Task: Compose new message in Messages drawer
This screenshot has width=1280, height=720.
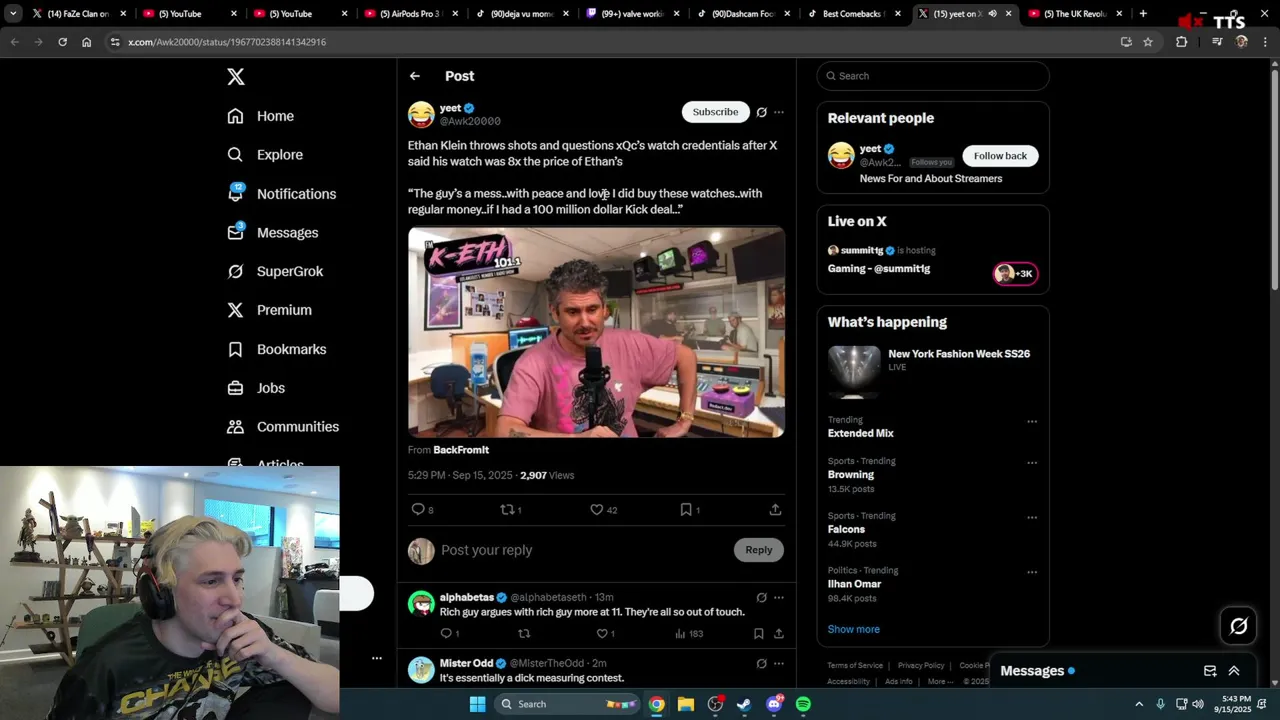Action: (x=1210, y=671)
